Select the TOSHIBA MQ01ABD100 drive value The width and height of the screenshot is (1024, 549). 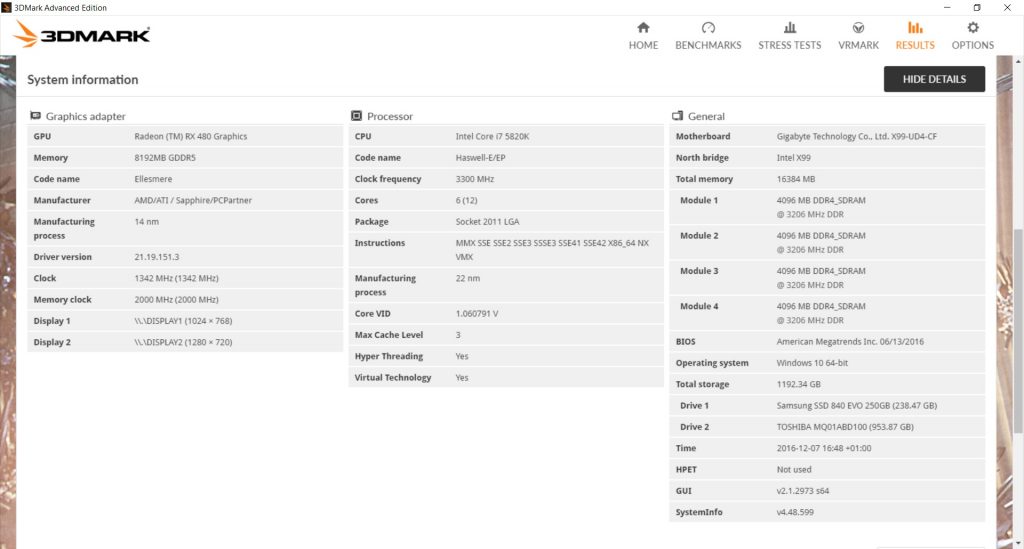coord(845,427)
